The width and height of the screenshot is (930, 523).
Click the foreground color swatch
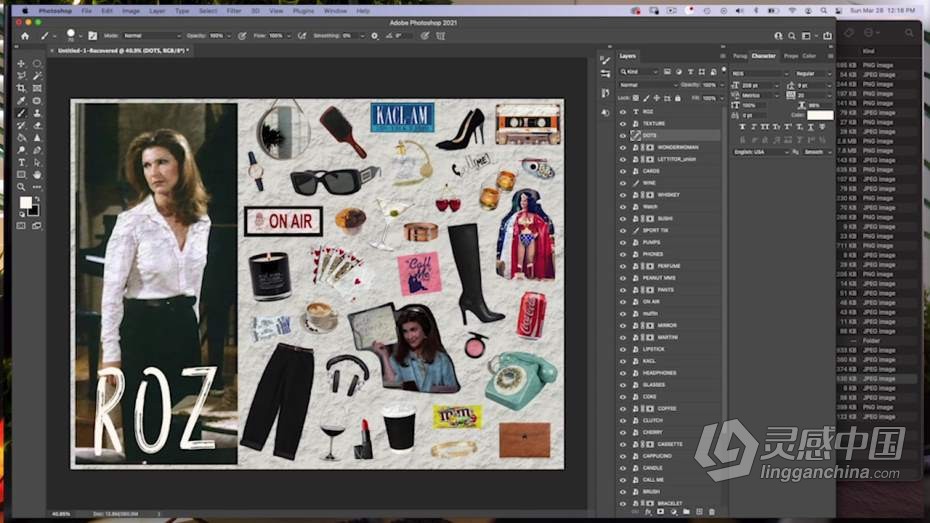tap(26, 202)
